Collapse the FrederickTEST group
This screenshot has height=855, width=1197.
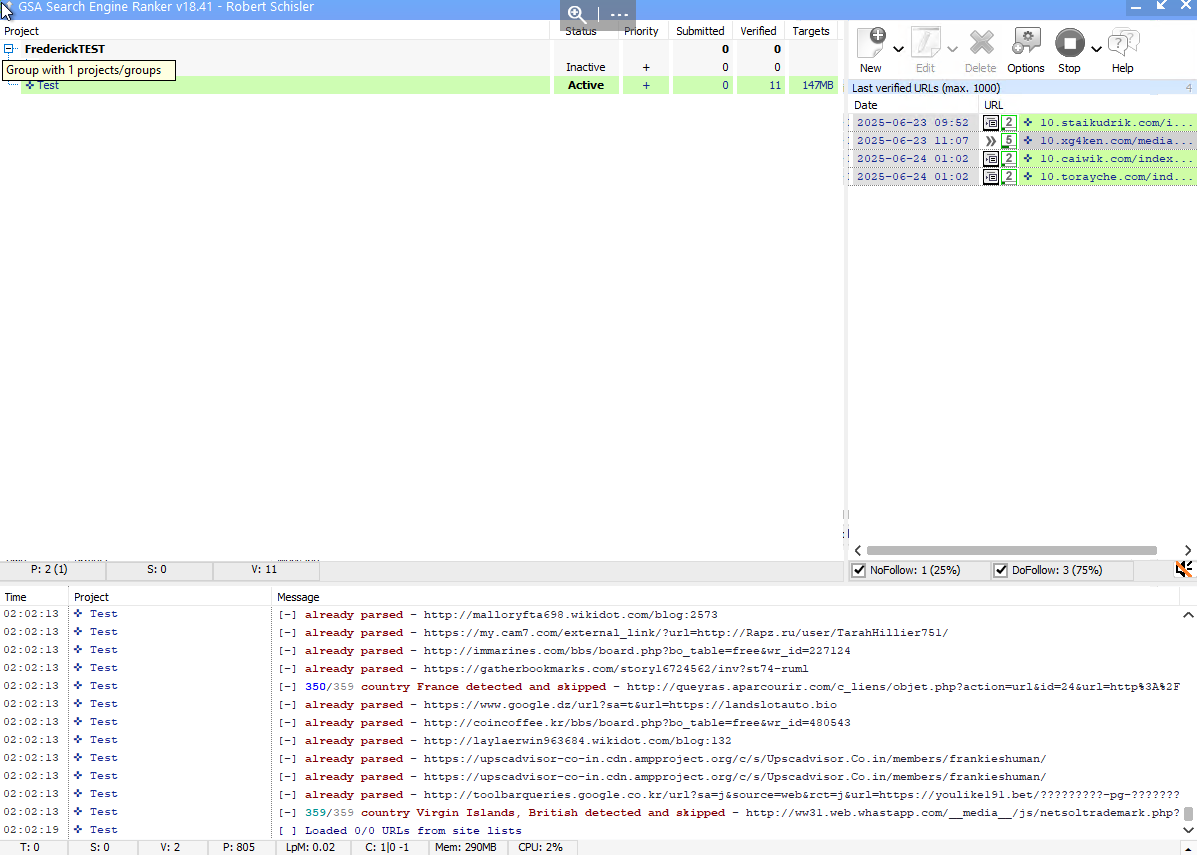tap(8, 49)
